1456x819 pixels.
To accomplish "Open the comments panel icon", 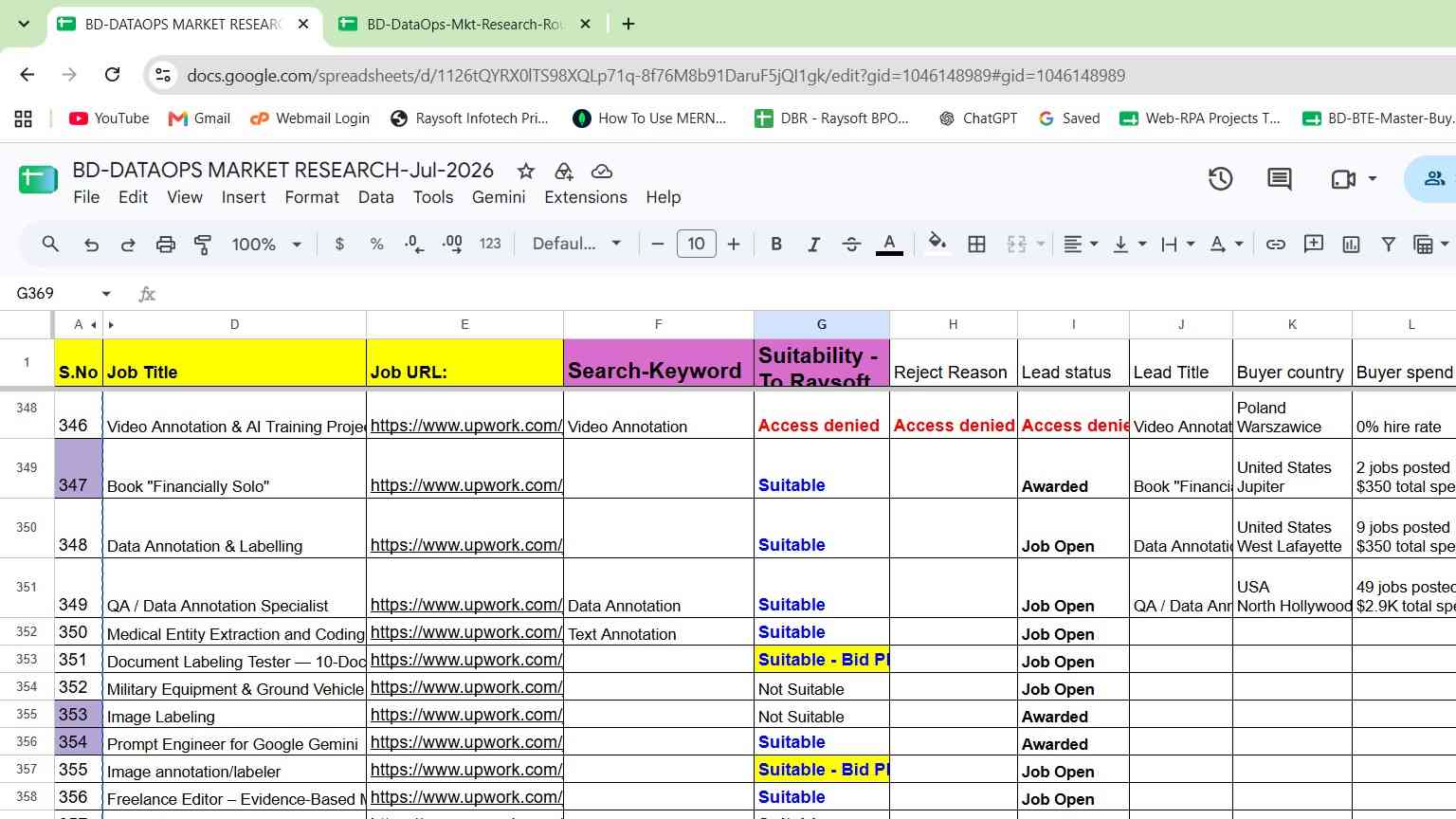I will [x=1279, y=178].
